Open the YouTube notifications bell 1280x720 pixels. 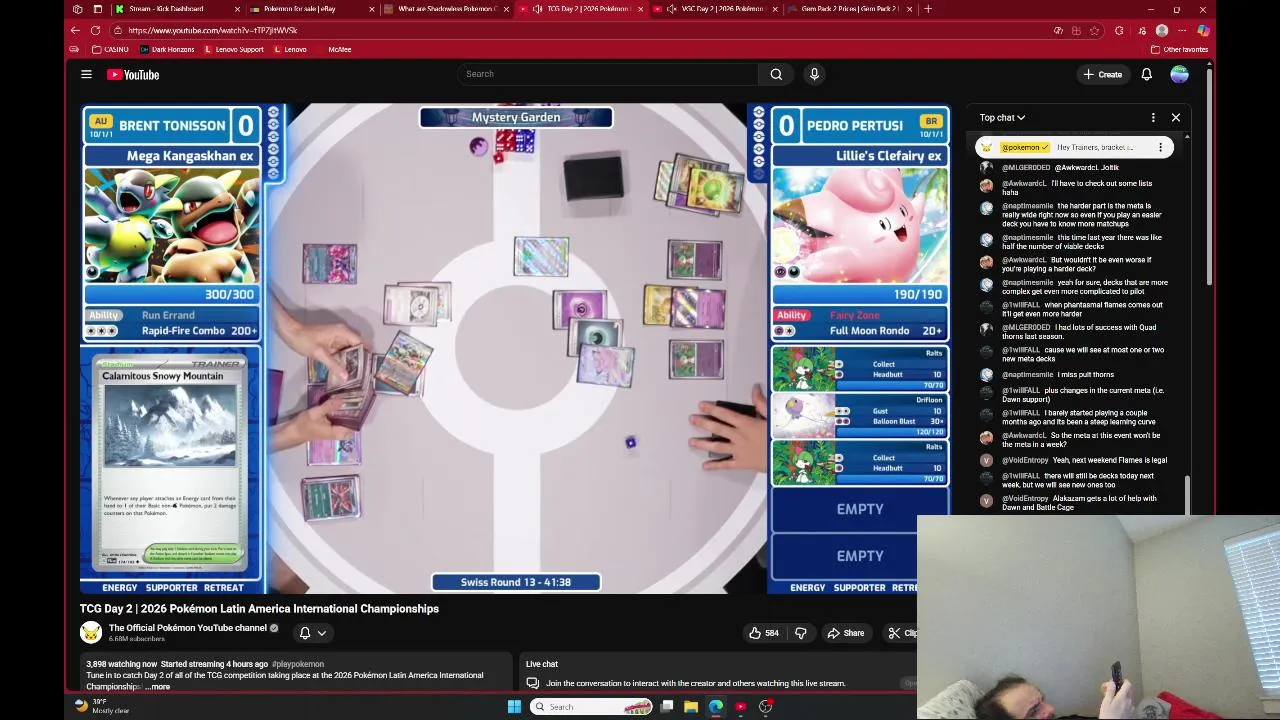(x=1147, y=74)
